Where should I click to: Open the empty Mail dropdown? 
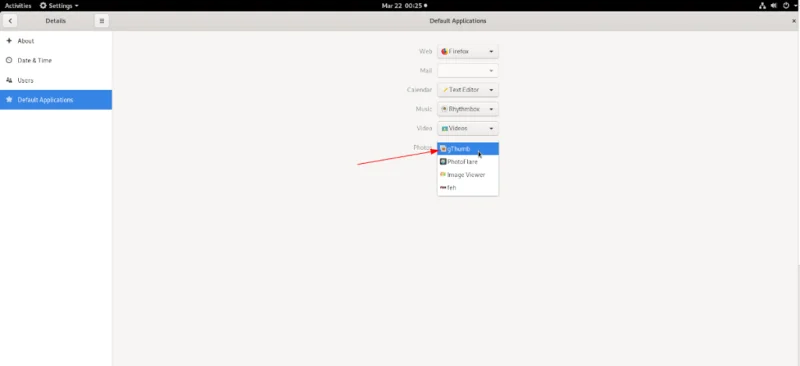coord(468,70)
